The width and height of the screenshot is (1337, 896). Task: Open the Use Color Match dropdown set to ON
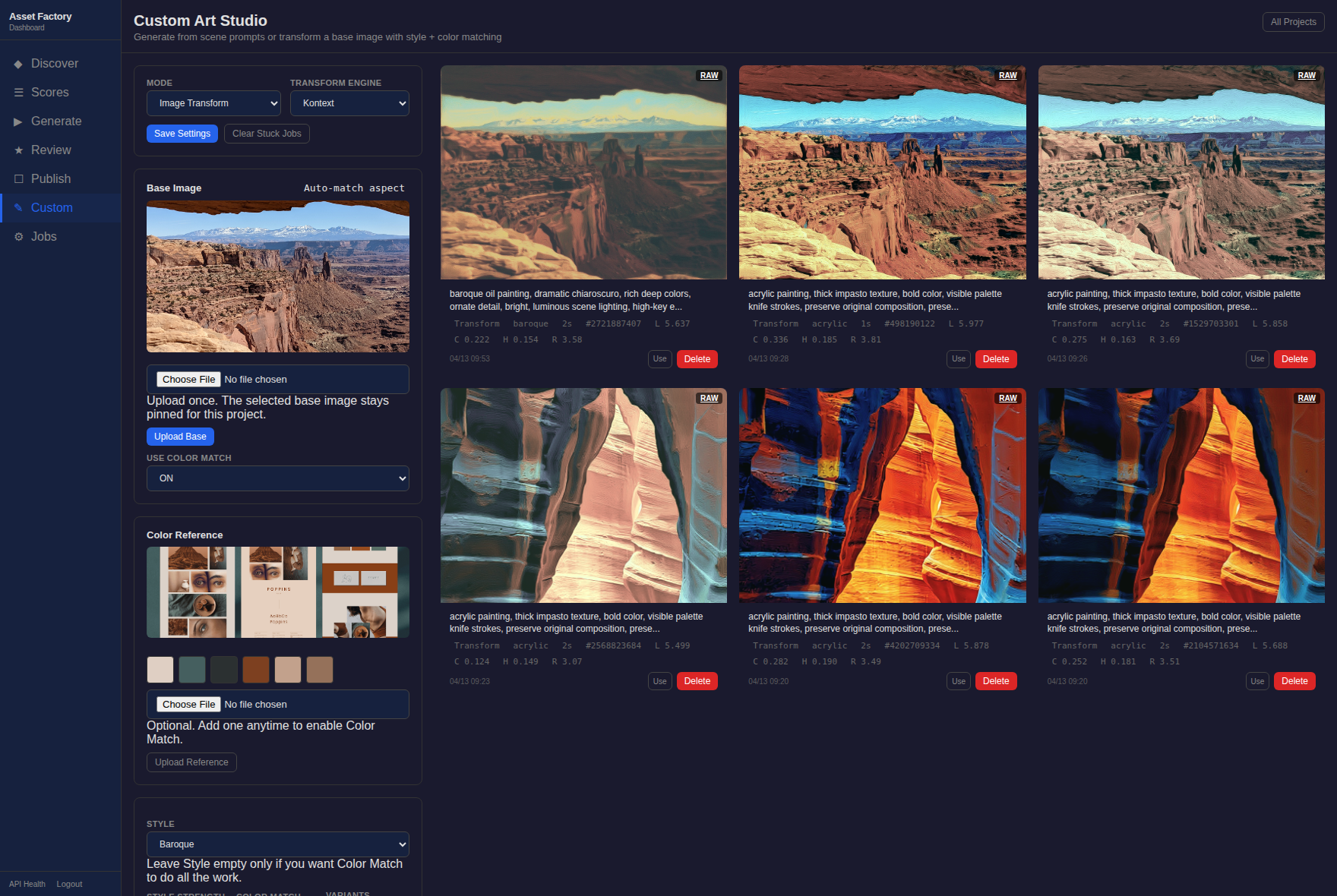pyautogui.click(x=278, y=478)
